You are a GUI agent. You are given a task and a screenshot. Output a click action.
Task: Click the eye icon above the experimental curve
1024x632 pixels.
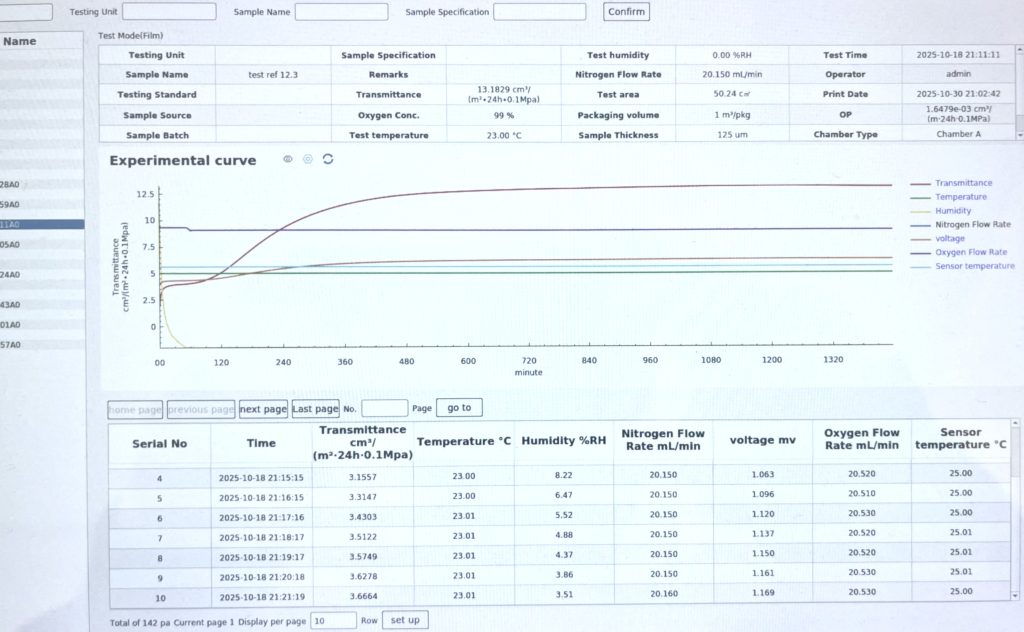point(288,159)
